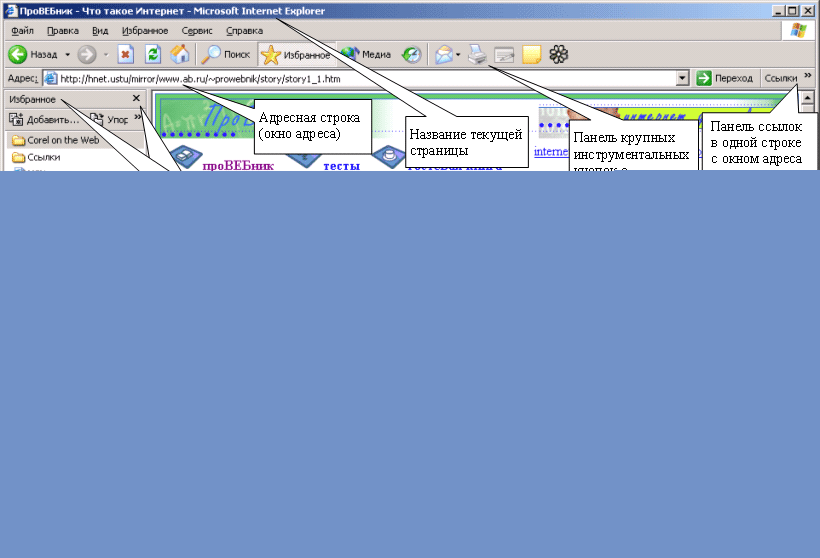
Task: Click the Edit page toolbar icon
Action: (504, 54)
